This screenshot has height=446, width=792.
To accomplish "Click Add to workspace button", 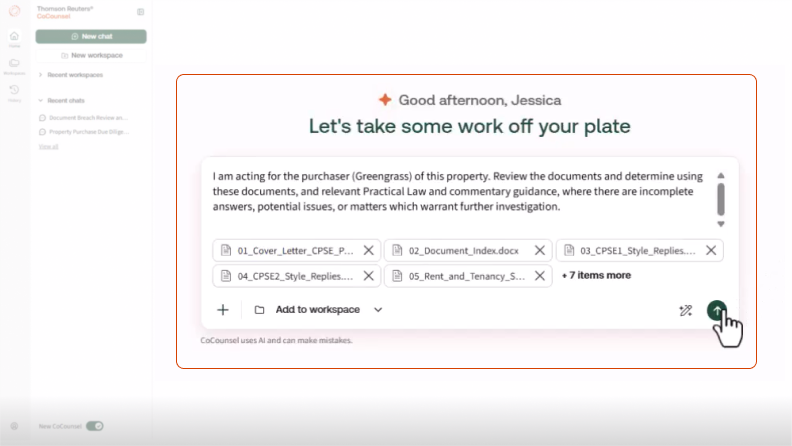I will tap(318, 310).
